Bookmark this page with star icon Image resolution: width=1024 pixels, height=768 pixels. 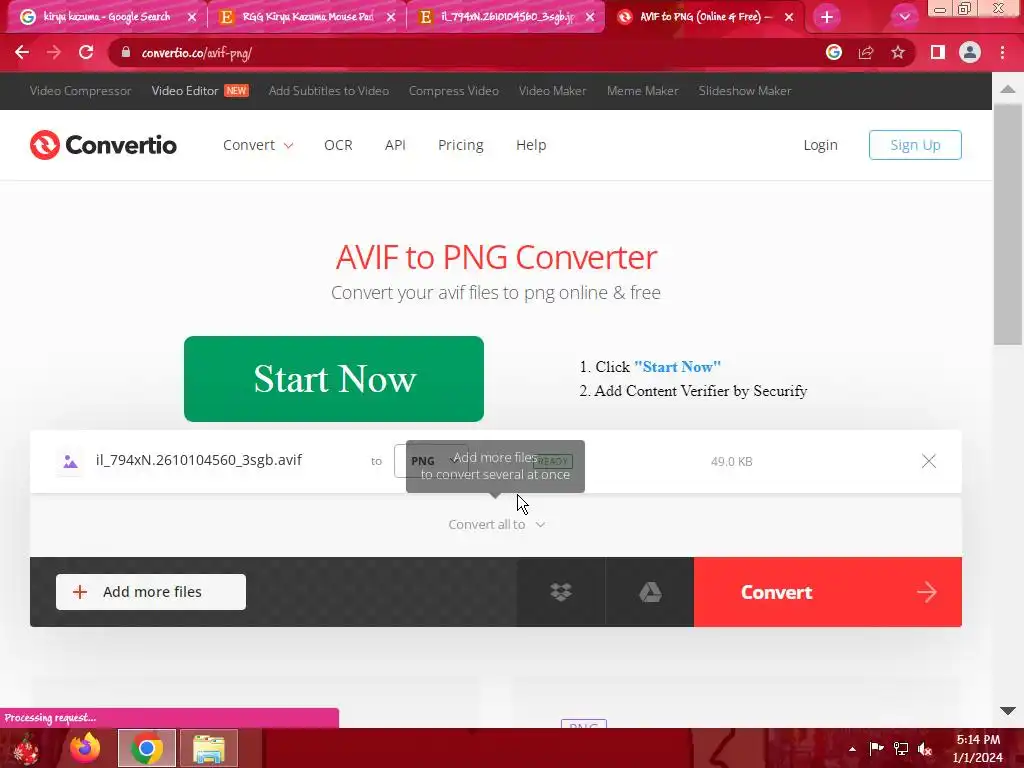[x=898, y=52]
